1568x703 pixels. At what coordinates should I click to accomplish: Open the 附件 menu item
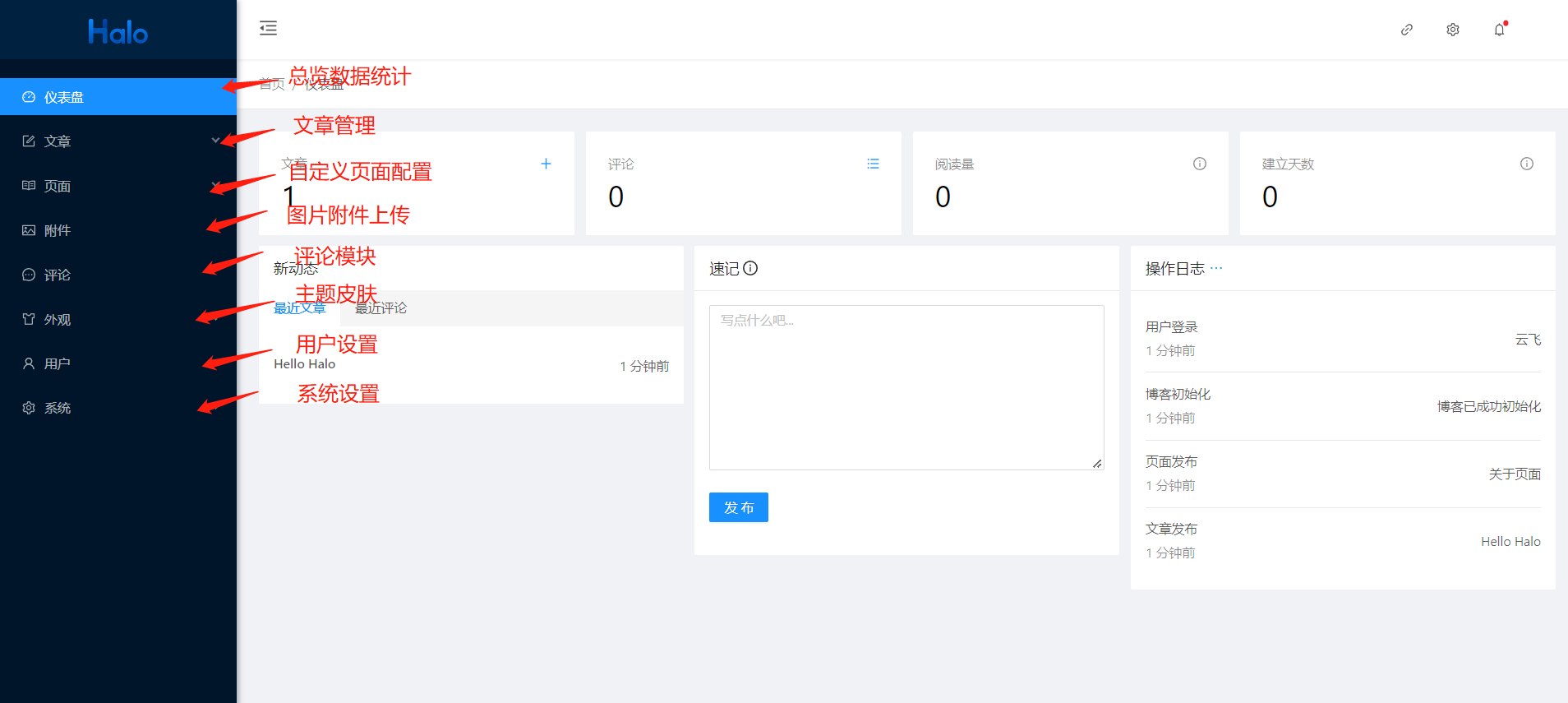point(58,230)
